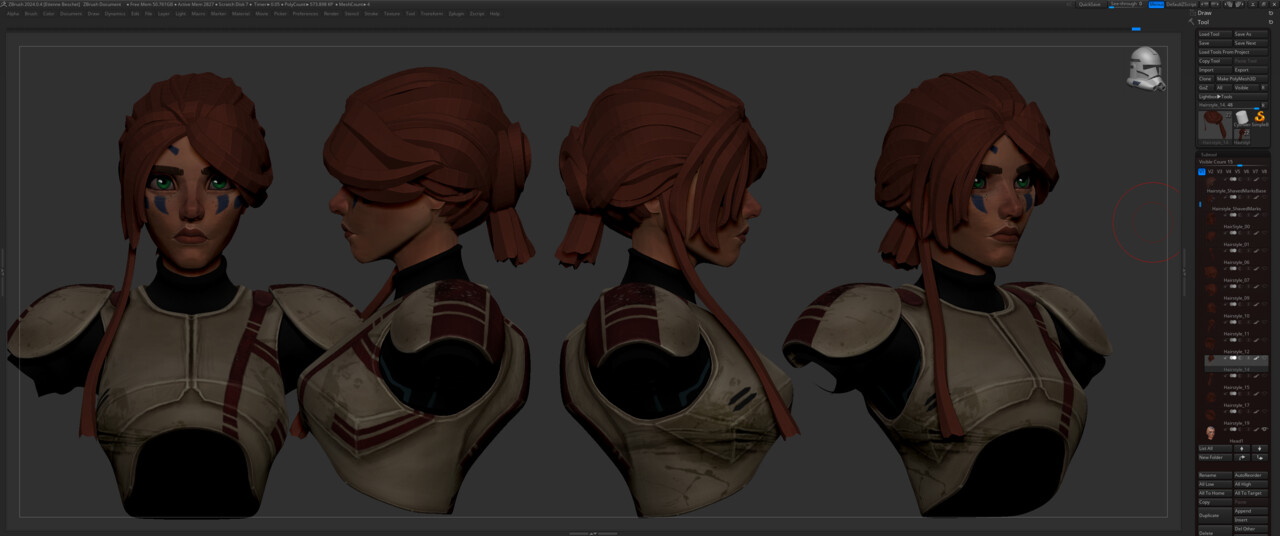Adjust the Visible Count slider
1280x536 pixels.
click(1233, 162)
